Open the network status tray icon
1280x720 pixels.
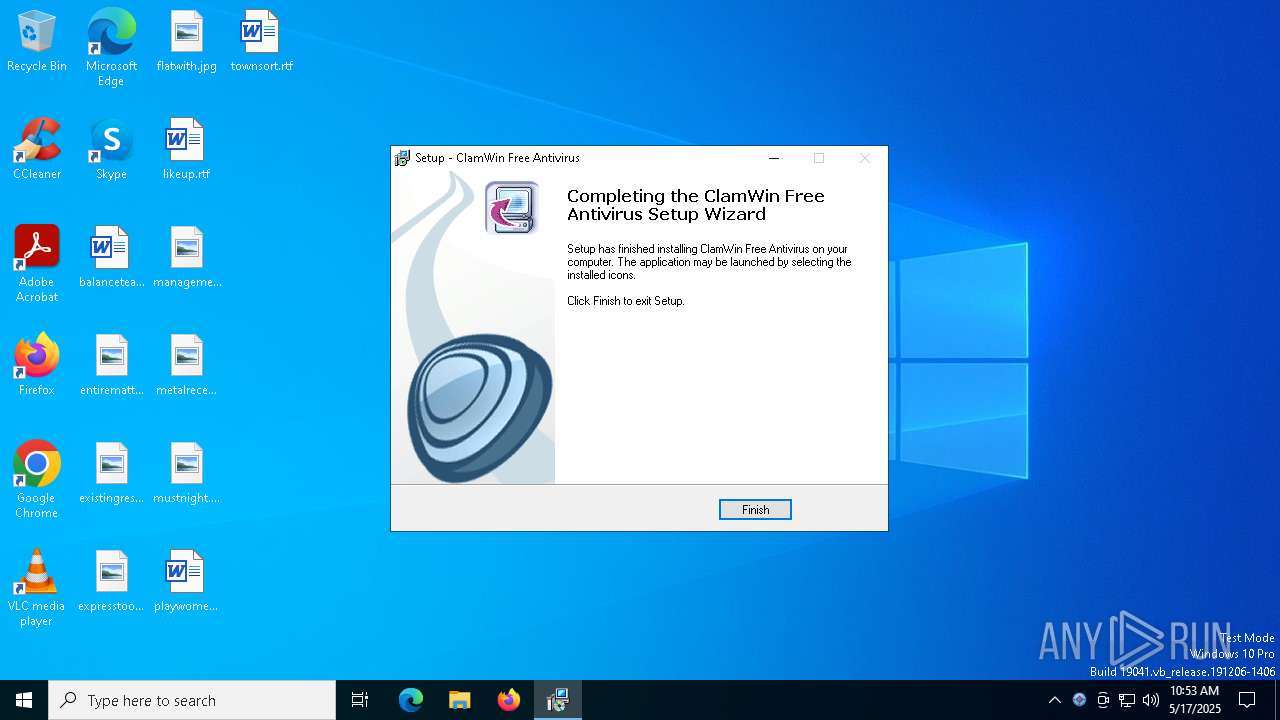point(1127,700)
